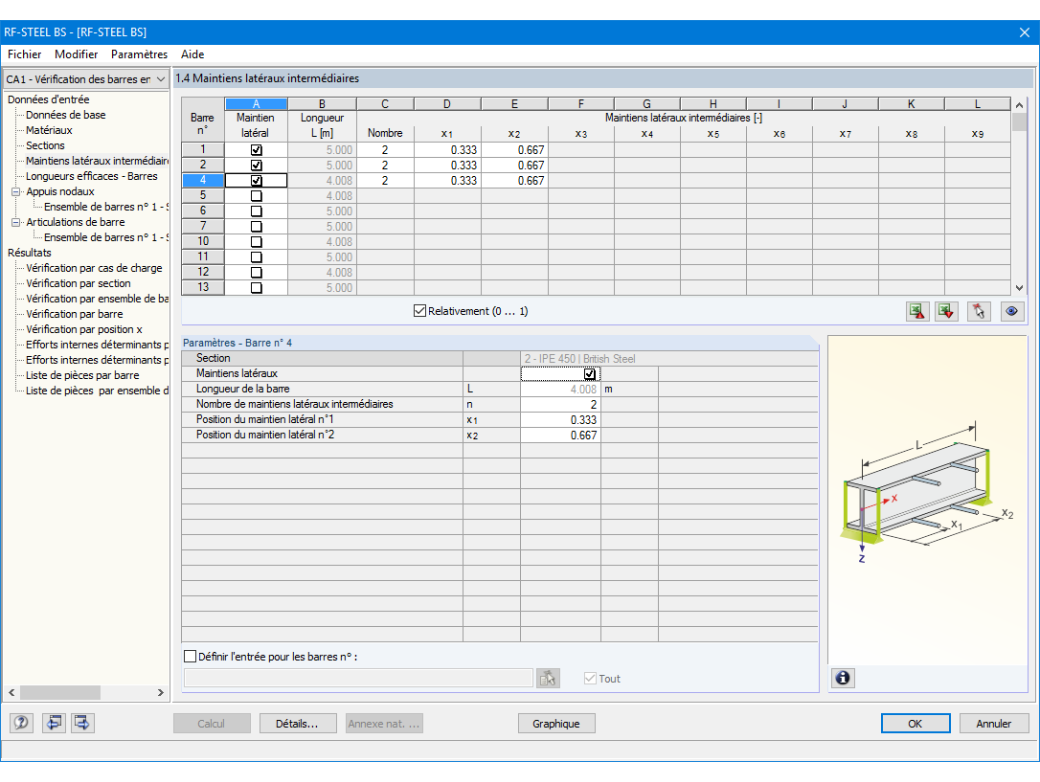The width and height of the screenshot is (1040, 782).
Task: Select row header for member 11
Action: 203,257
